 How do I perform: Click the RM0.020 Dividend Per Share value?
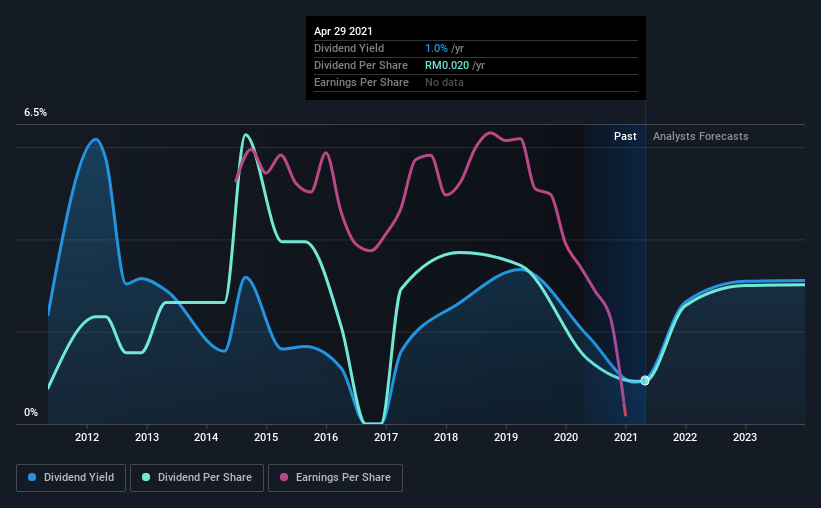(447, 65)
